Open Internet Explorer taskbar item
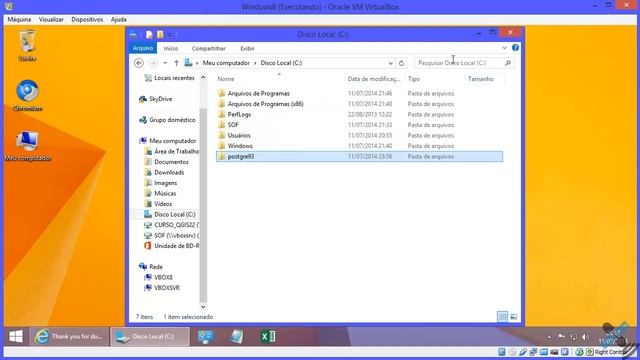This screenshot has height=360, width=640. coord(69,336)
